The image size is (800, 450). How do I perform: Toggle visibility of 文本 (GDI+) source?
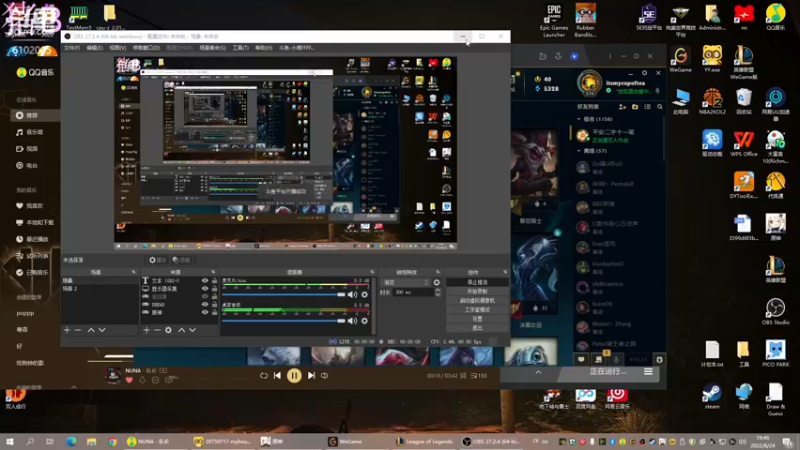[205, 281]
